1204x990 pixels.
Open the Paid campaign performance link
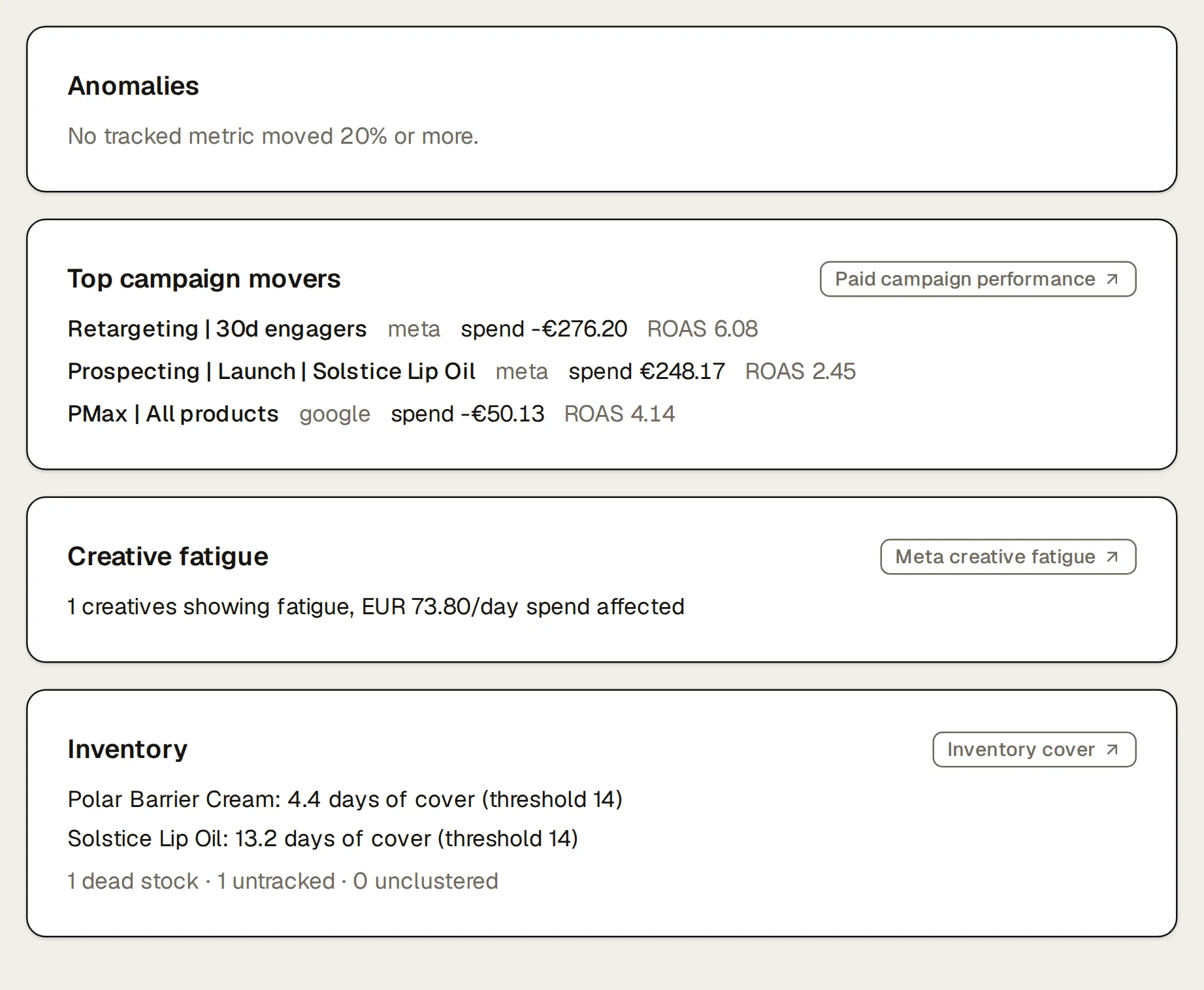[978, 279]
